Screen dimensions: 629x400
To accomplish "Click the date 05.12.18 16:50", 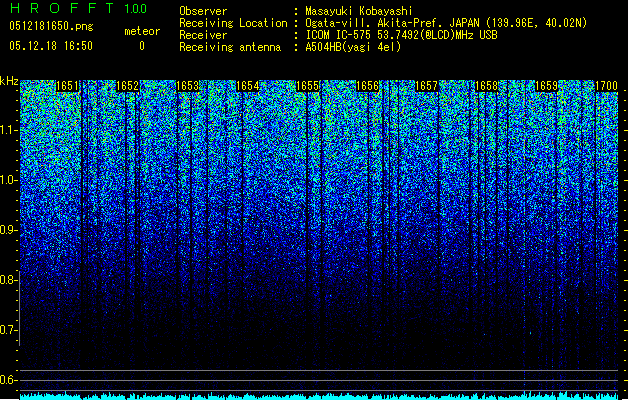I will click(x=51, y=46).
